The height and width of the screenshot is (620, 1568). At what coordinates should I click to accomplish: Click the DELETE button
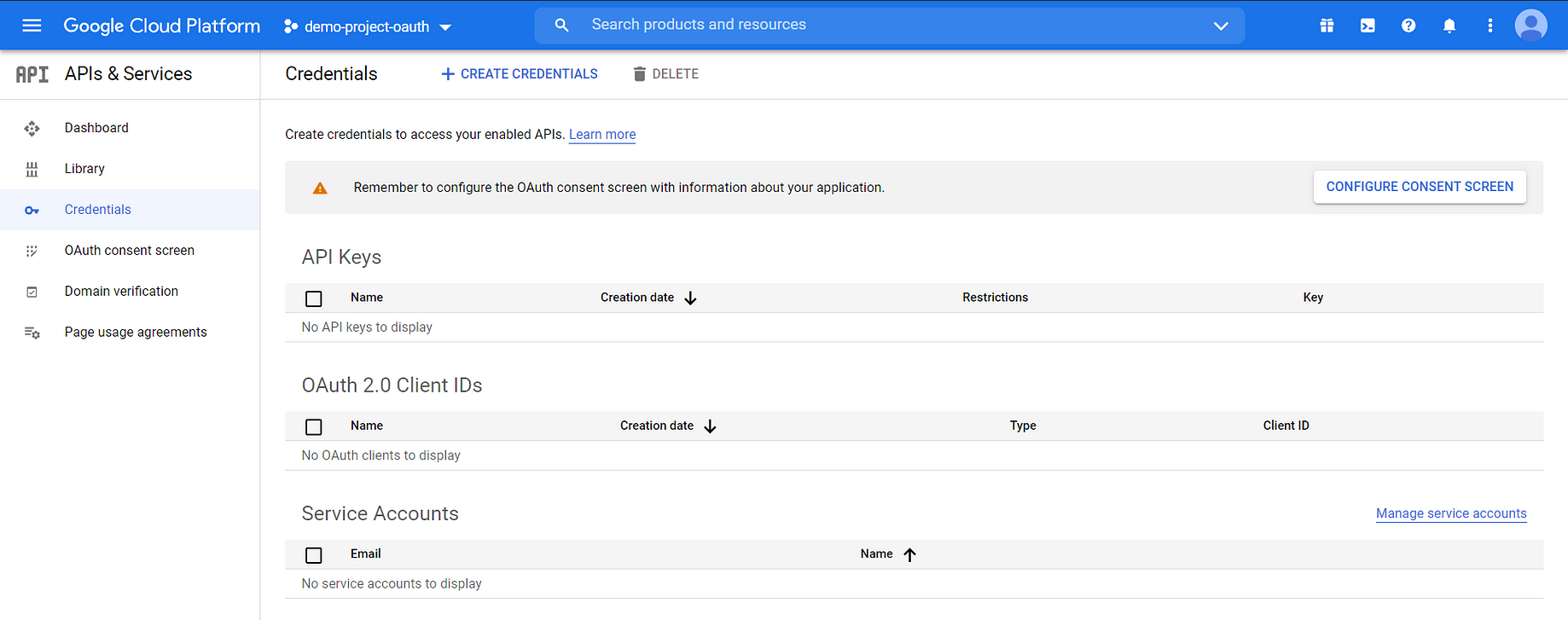(x=665, y=74)
